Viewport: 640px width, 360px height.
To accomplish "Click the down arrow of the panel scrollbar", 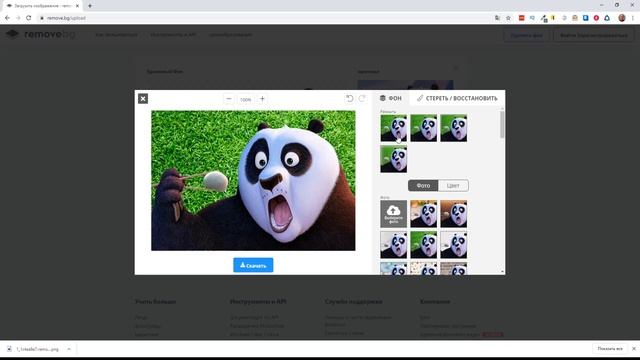I will click(x=502, y=271).
